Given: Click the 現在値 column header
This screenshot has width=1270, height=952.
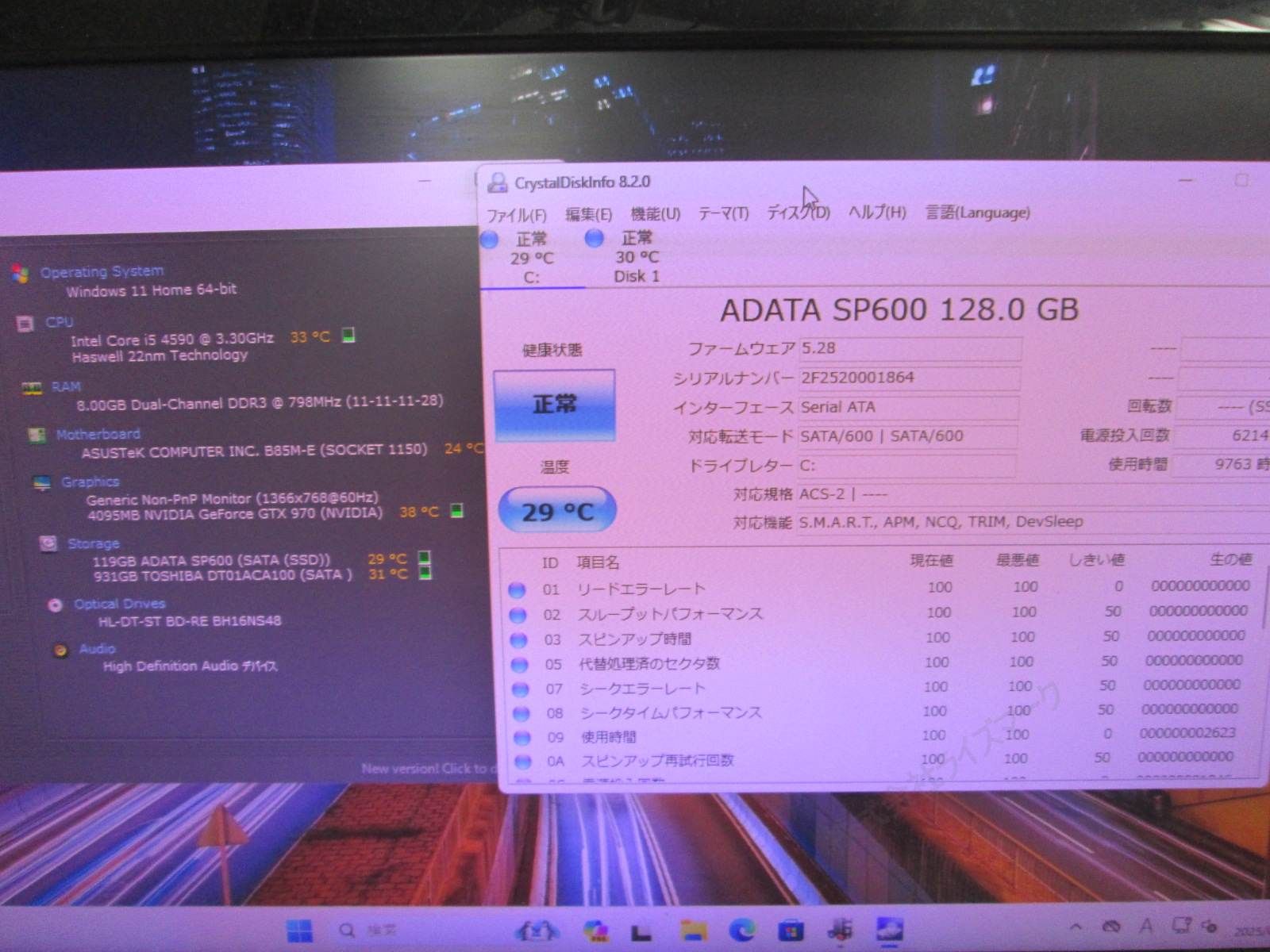Looking at the screenshot, I should pyautogui.click(x=931, y=561).
